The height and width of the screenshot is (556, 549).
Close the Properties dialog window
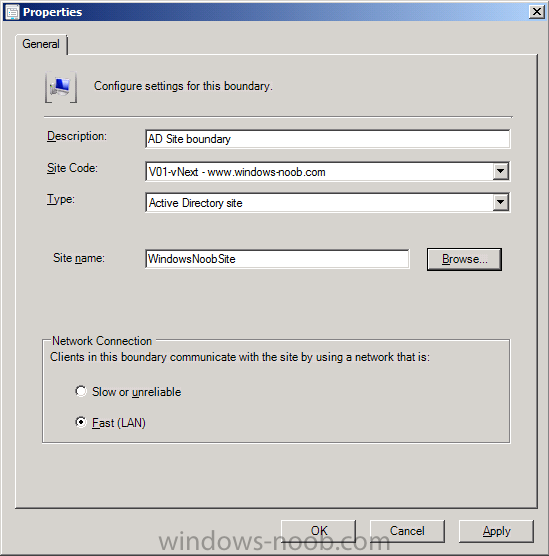tap(537, 12)
